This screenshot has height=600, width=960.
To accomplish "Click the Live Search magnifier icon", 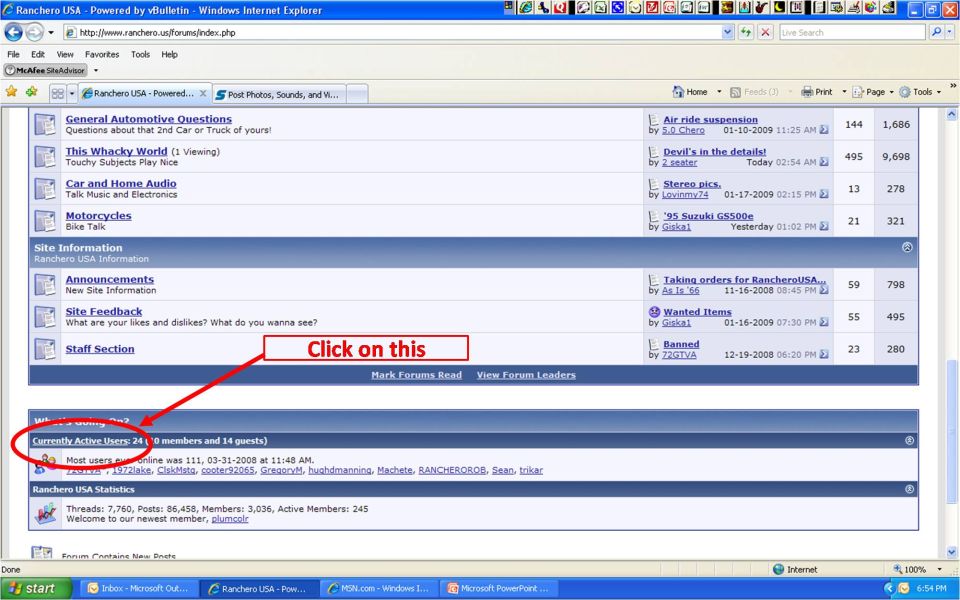I will point(936,32).
